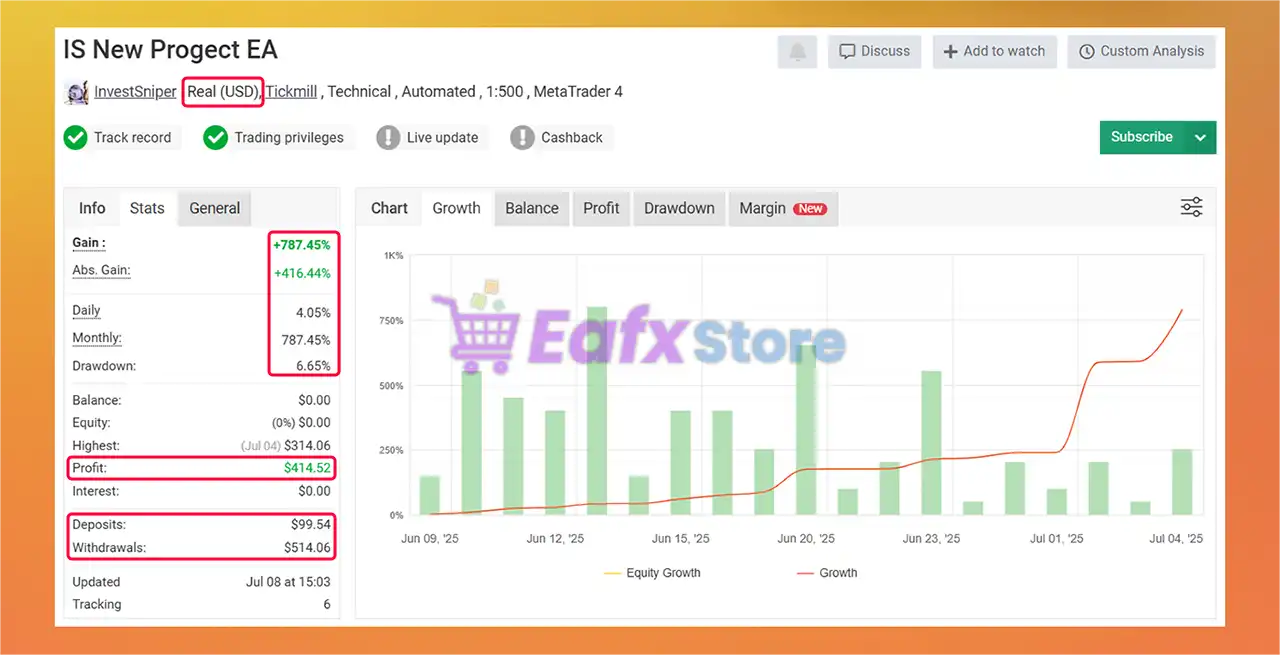This screenshot has width=1280, height=655.
Task: Click the +787.45% gain value
Action: coord(301,245)
